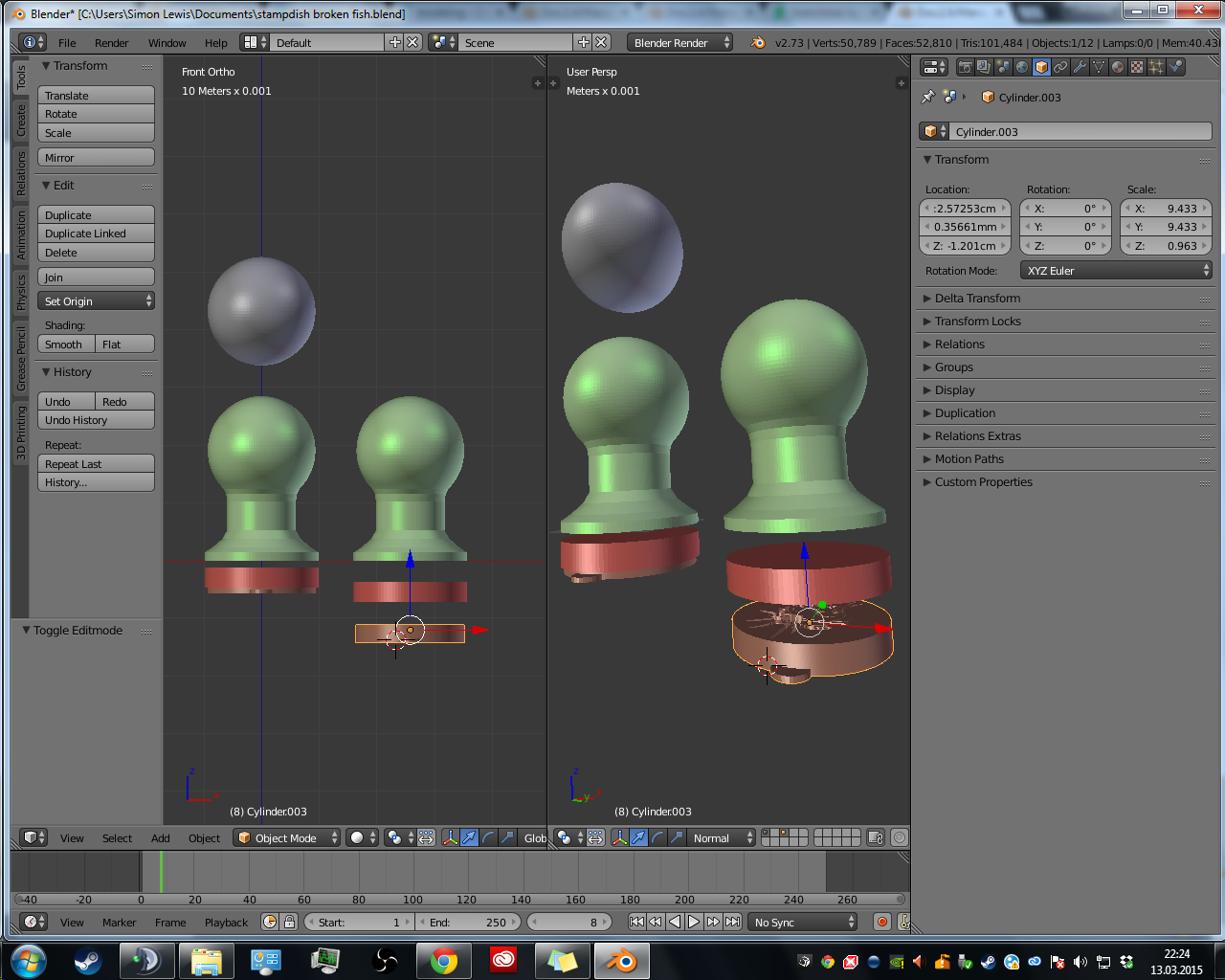Viewport: 1225px width, 980px height.
Task: Switch to the Grease Pencil tab
Action: (x=21, y=358)
